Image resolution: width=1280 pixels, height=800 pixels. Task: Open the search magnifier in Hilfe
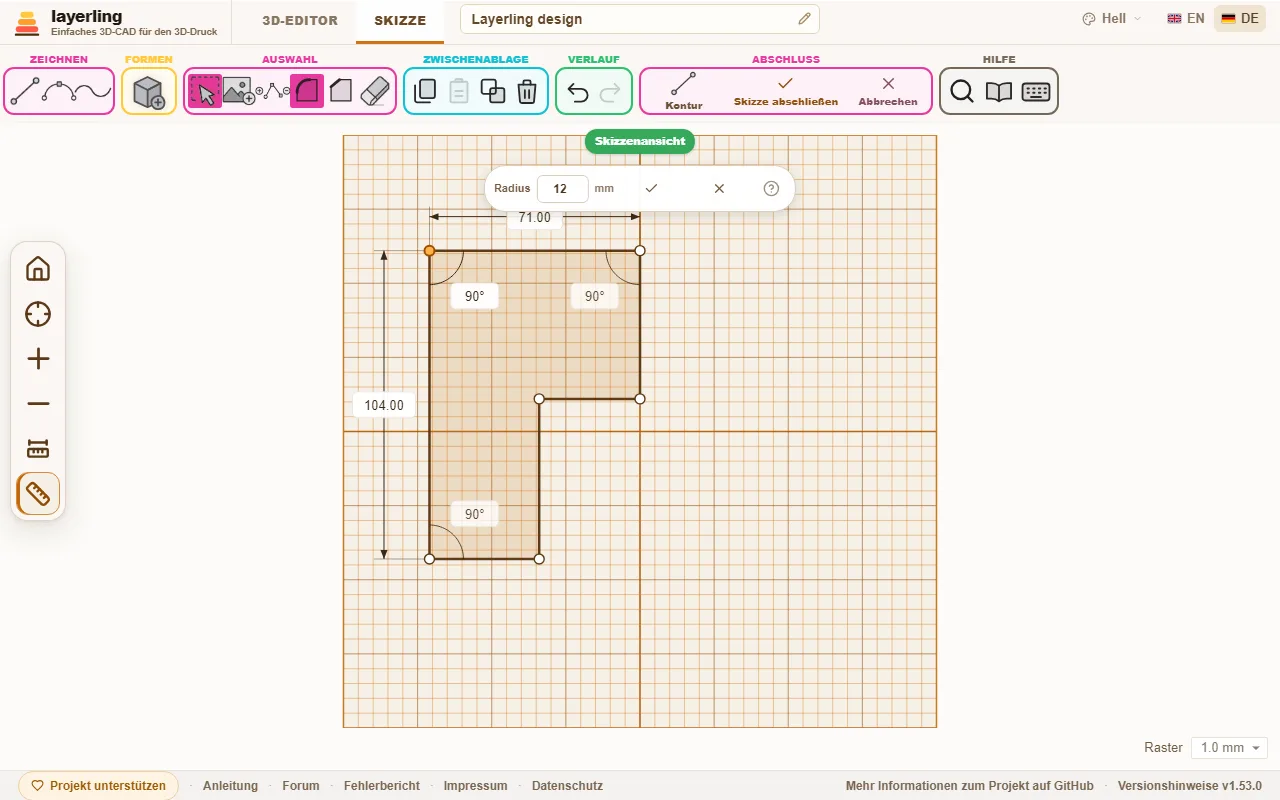point(962,92)
